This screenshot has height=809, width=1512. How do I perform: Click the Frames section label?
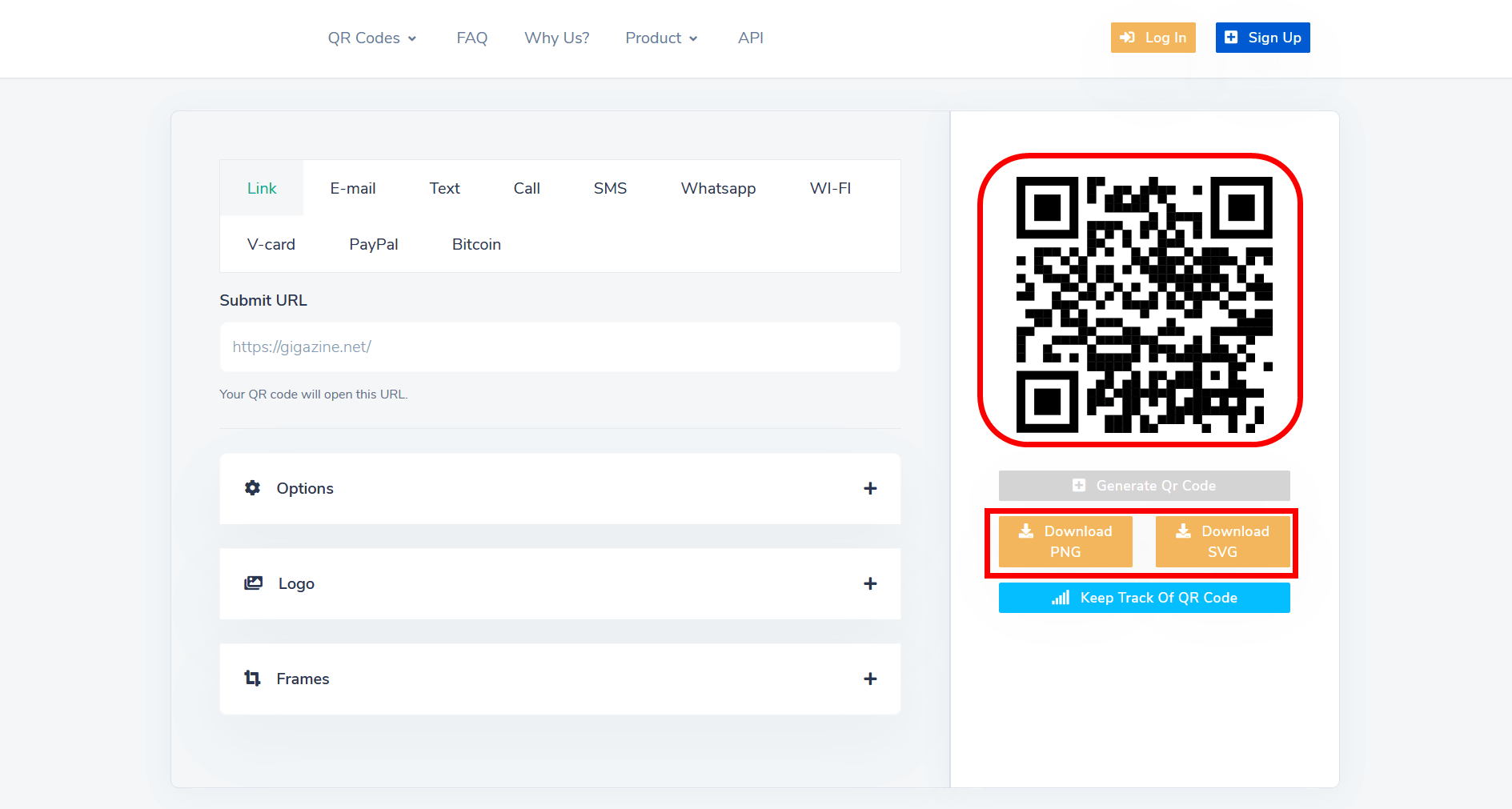[x=303, y=679]
